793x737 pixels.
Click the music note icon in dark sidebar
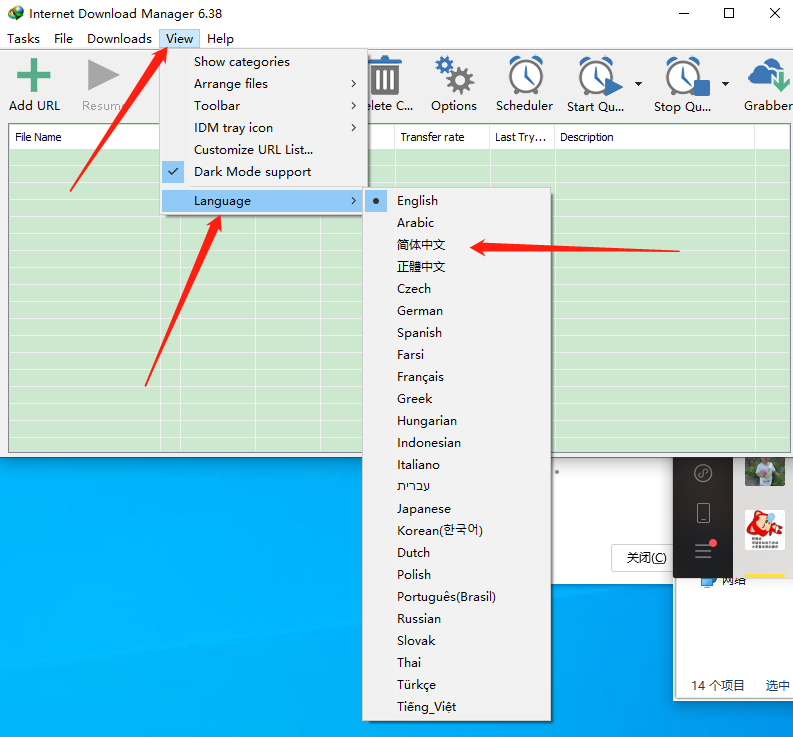point(703,473)
